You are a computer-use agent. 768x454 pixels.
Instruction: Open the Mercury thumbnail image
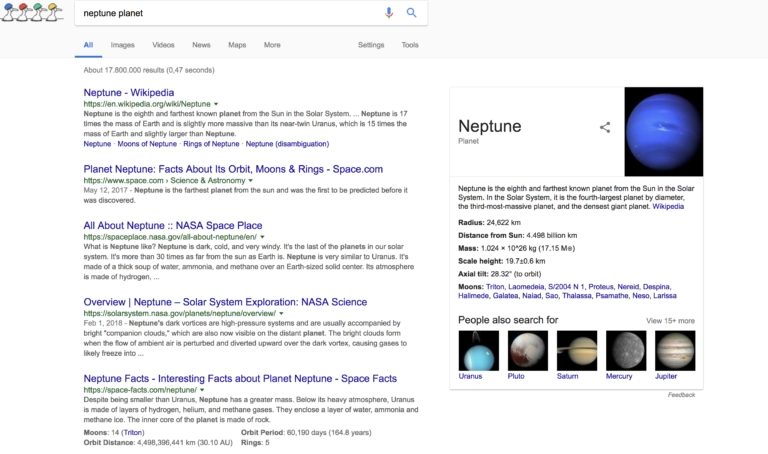click(626, 350)
